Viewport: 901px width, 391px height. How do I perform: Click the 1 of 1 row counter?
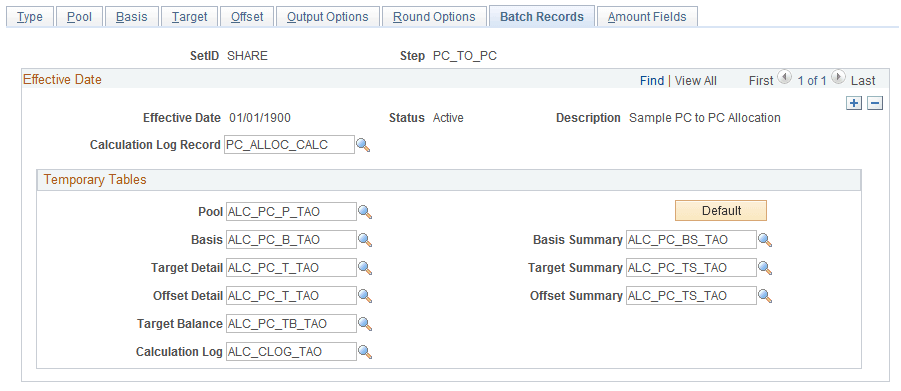pyautogui.click(x=811, y=80)
